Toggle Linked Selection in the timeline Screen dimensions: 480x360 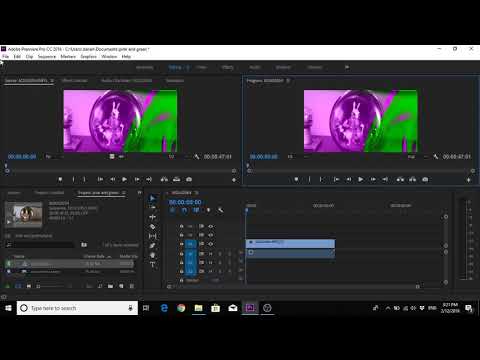[x=196, y=210]
